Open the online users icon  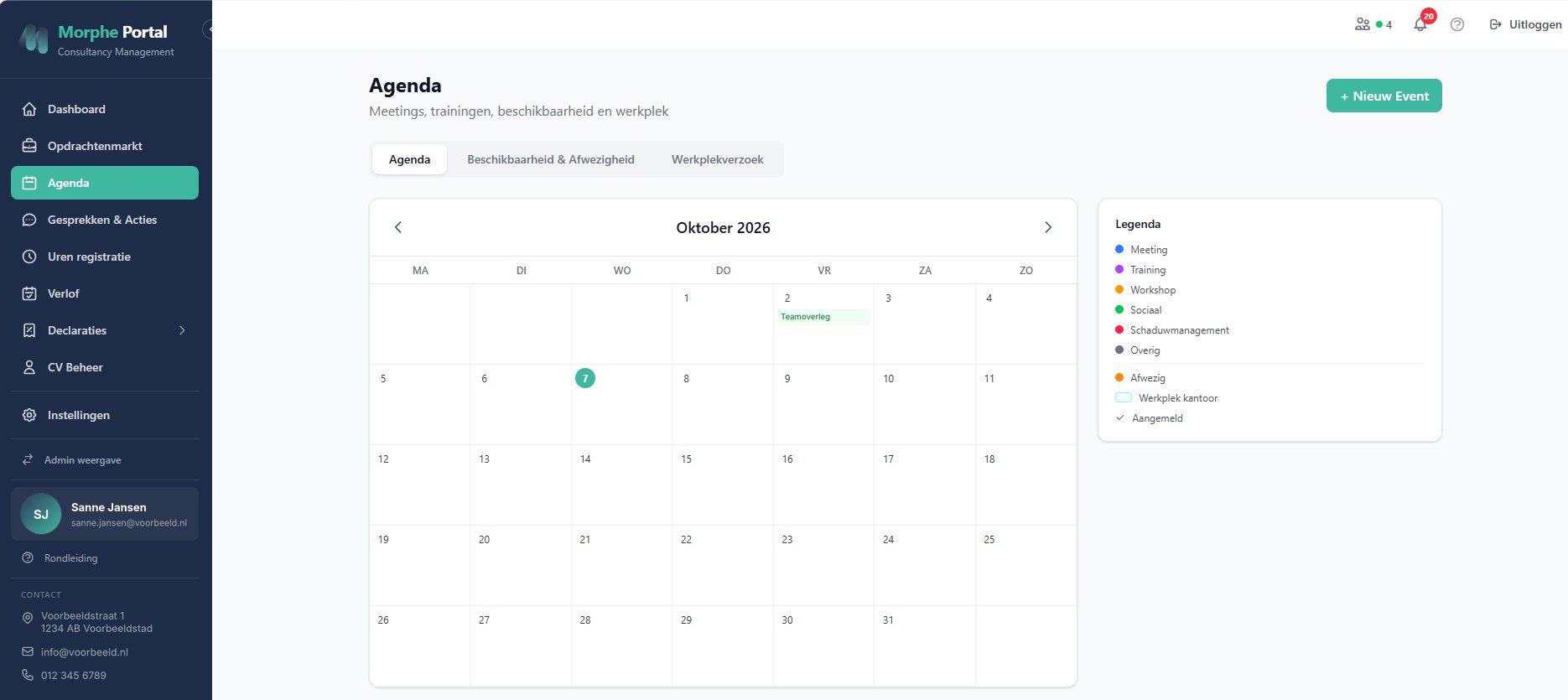[x=1363, y=24]
